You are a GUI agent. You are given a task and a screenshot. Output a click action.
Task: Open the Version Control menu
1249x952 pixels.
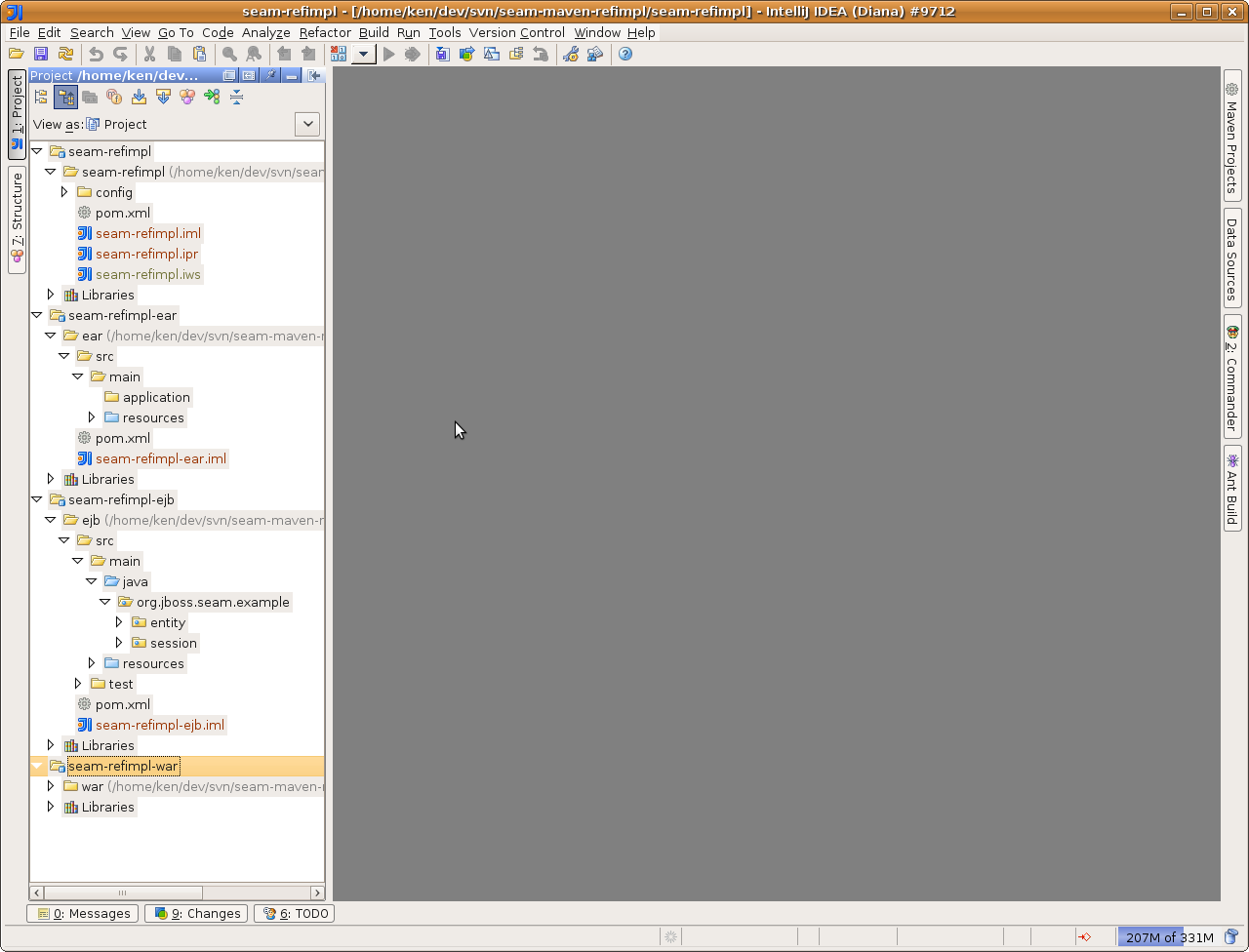(517, 32)
